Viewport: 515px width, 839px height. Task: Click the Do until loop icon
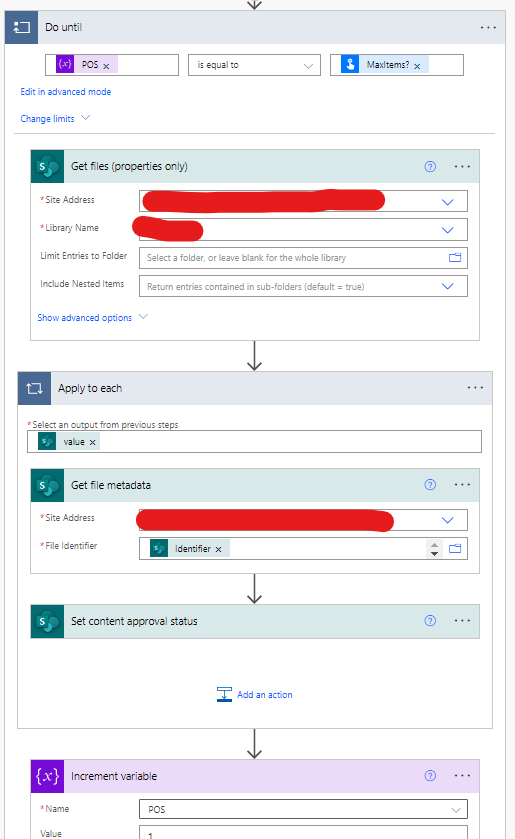tap(21, 27)
